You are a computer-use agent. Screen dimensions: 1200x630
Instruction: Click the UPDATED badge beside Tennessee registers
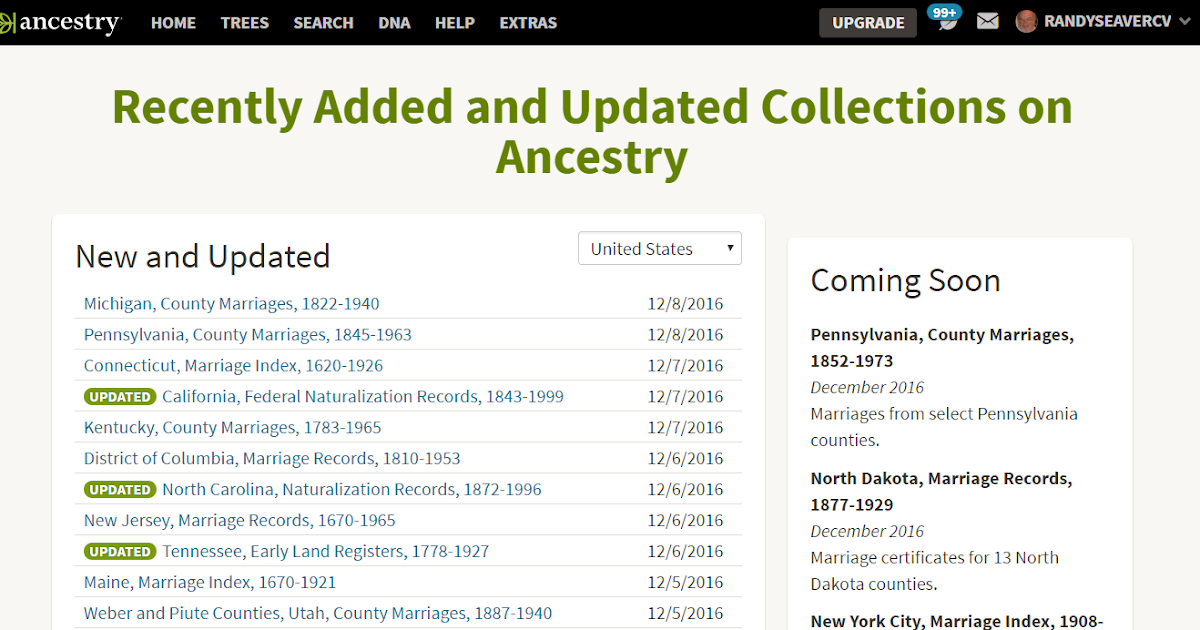point(120,552)
